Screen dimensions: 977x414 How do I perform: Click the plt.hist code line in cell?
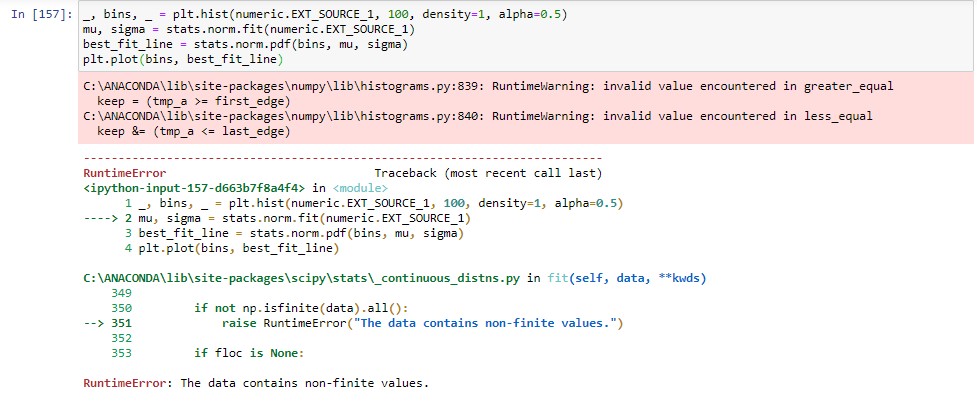[x=325, y=14]
